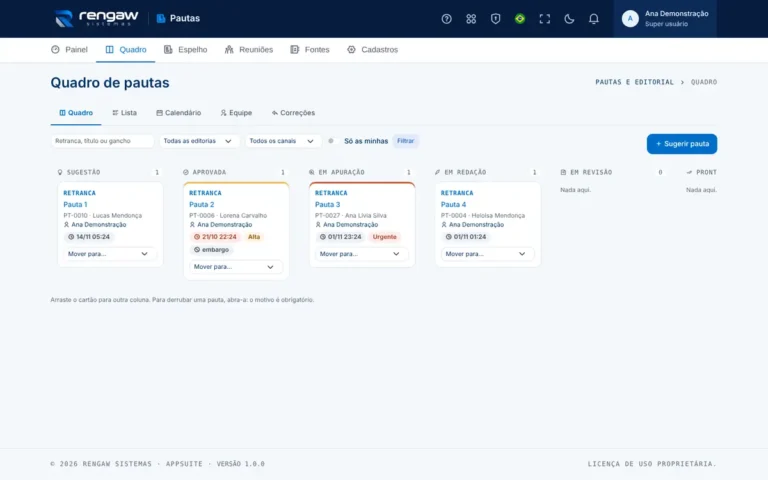Open the Mover para dropdown on Pauta 1
Screen dimensions: 768x480
coord(109,254)
